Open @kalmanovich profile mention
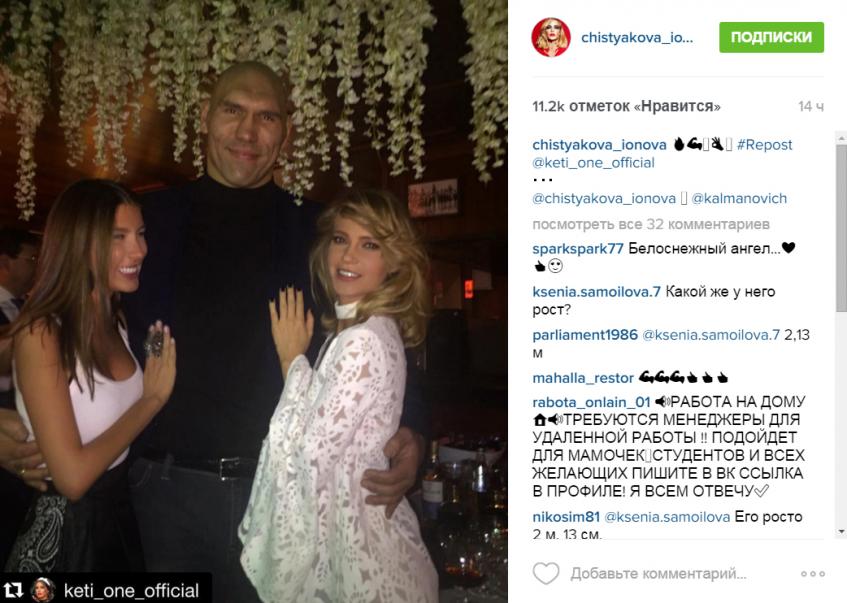This screenshot has height=603, width=847. pos(739,198)
